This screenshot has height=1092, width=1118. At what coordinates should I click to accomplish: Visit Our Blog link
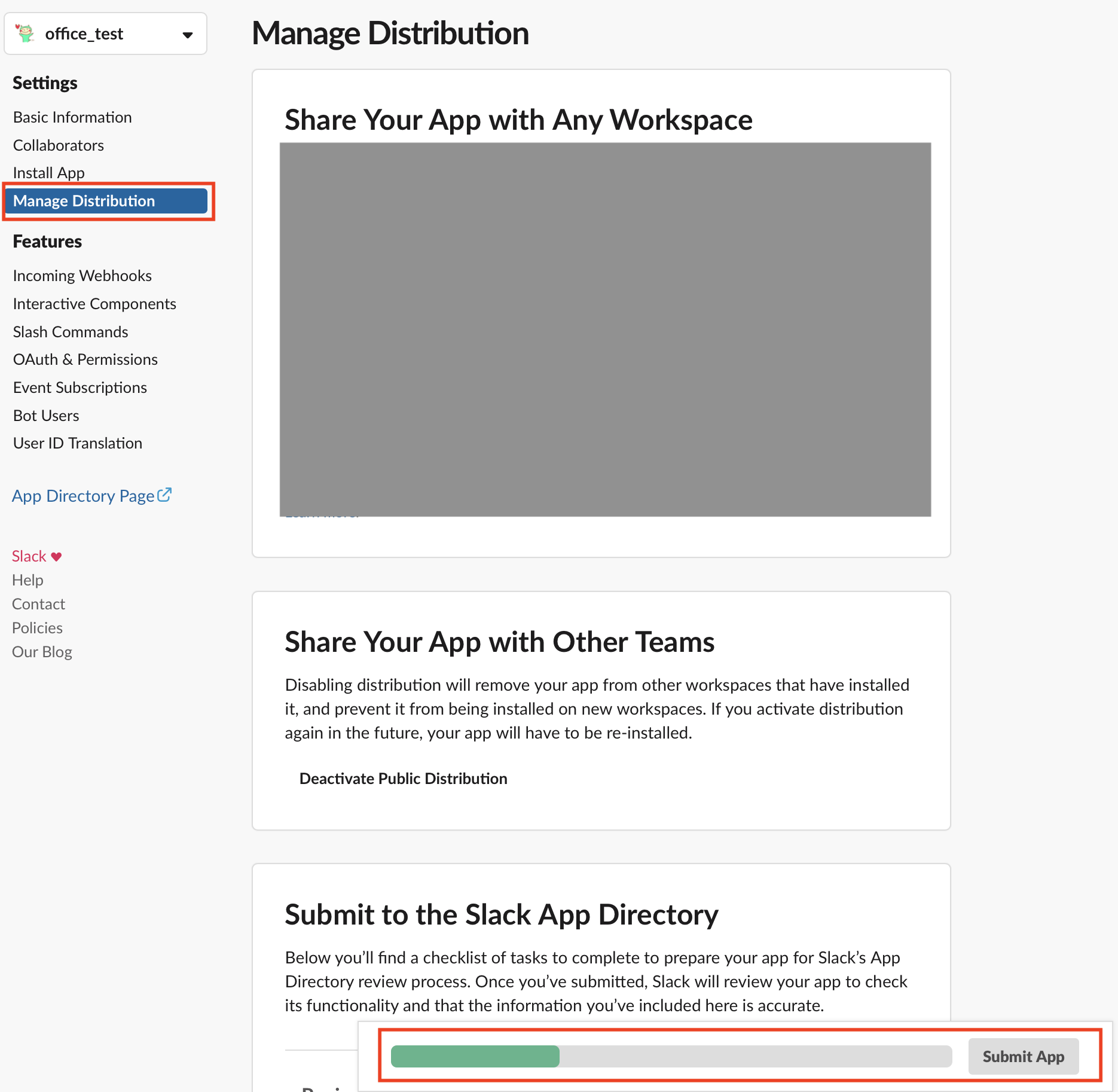(x=42, y=652)
